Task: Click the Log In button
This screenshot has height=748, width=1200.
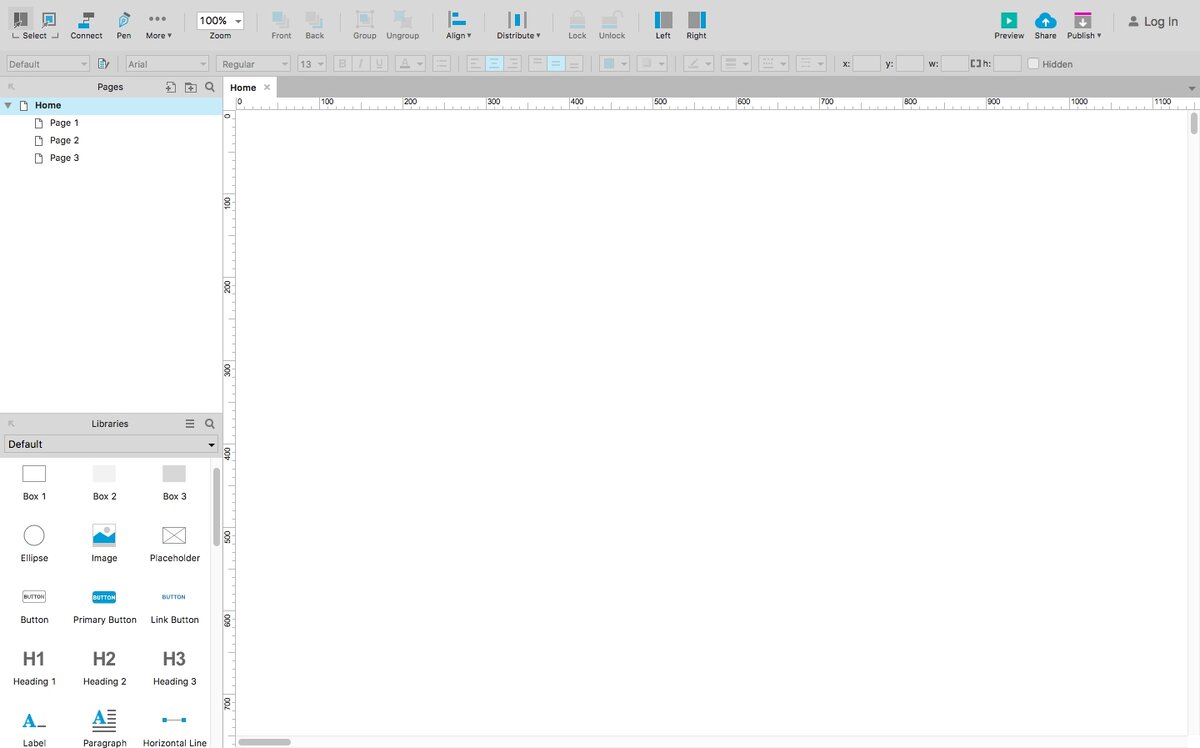Action: (1153, 21)
